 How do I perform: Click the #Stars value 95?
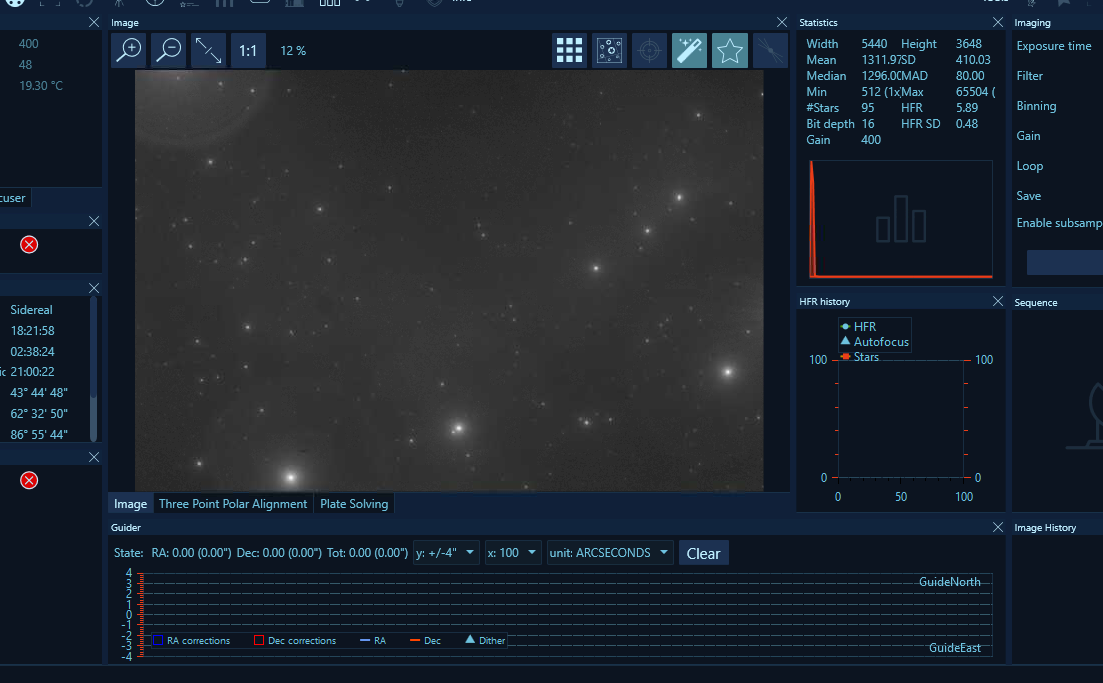click(868, 108)
